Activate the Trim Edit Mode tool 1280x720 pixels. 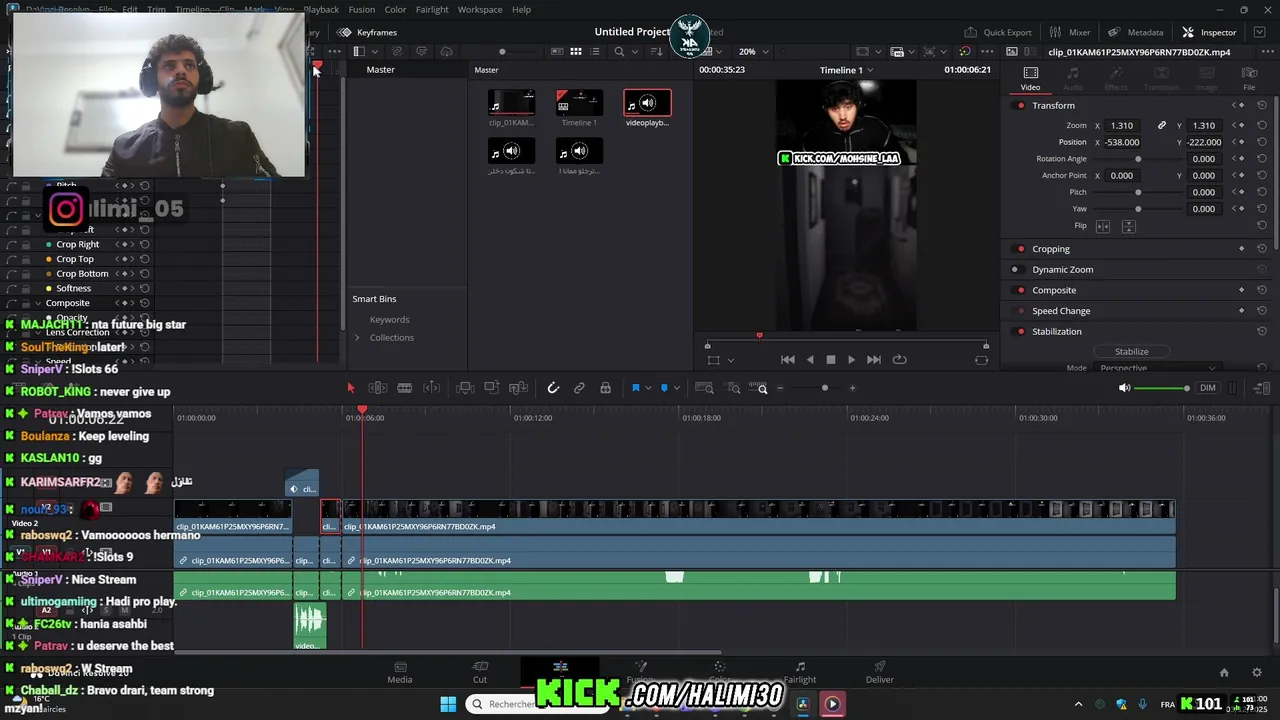point(378,388)
